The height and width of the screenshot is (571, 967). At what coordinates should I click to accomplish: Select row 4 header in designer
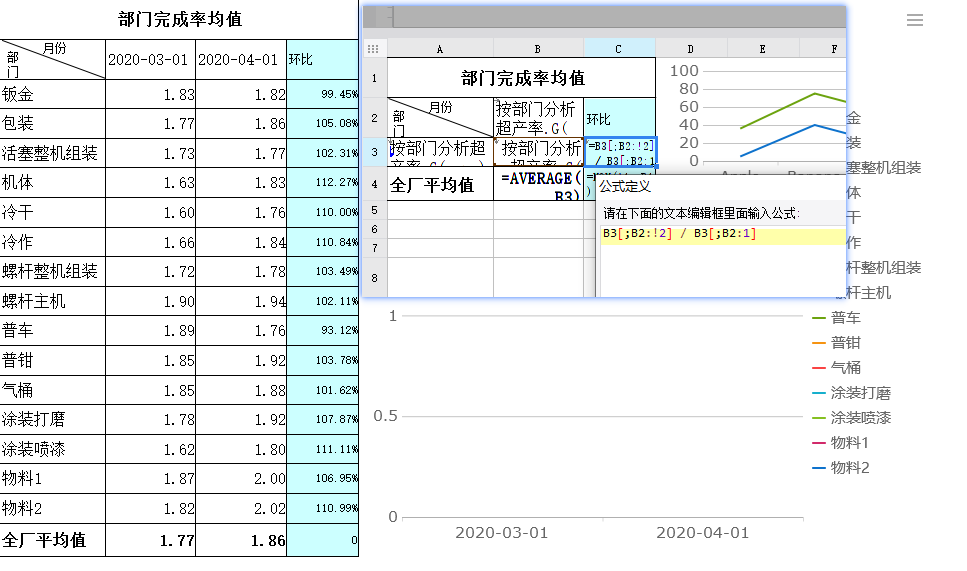point(374,184)
